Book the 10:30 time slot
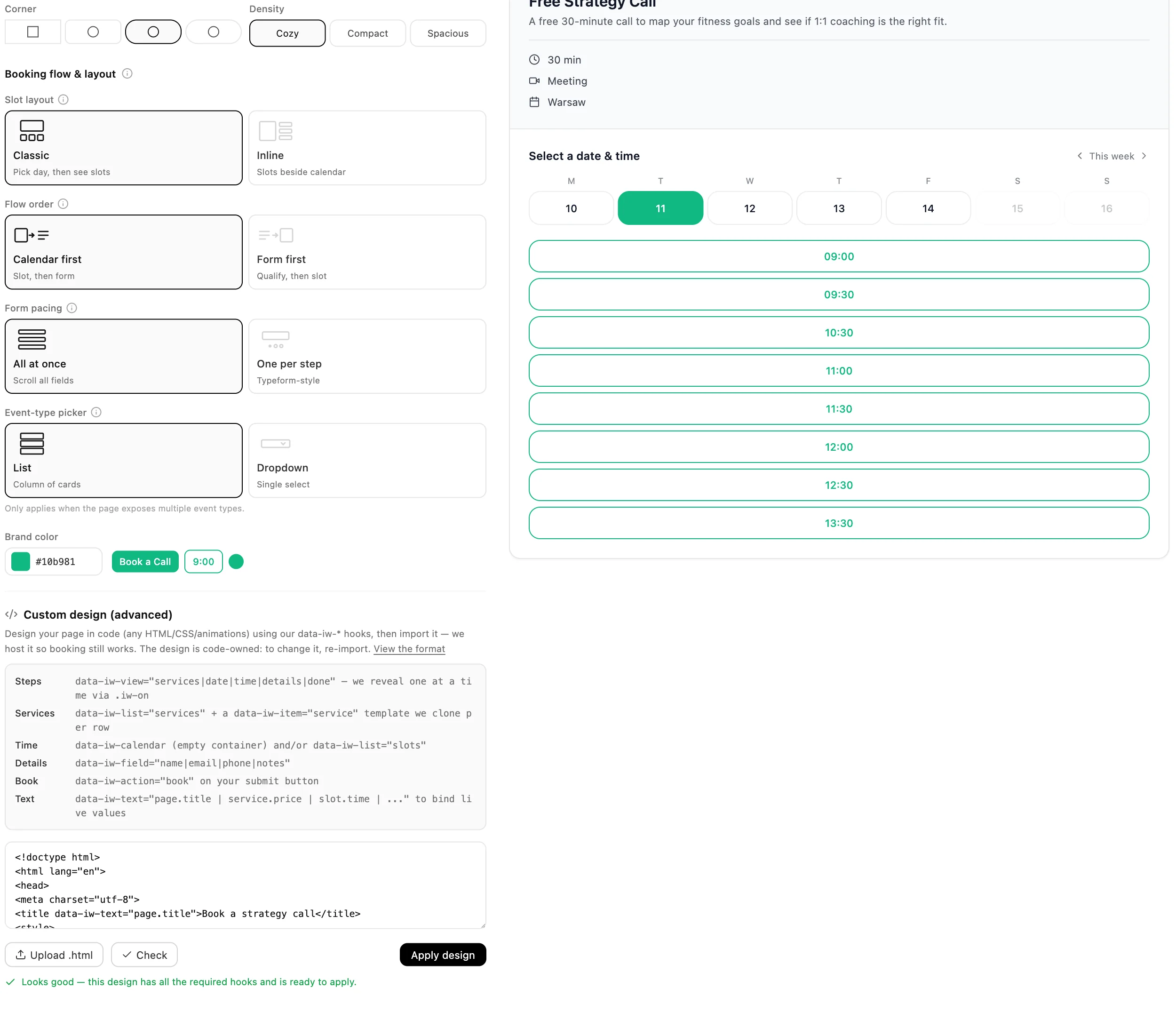Viewport: 1176px width, 1020px height. [838, 333]
